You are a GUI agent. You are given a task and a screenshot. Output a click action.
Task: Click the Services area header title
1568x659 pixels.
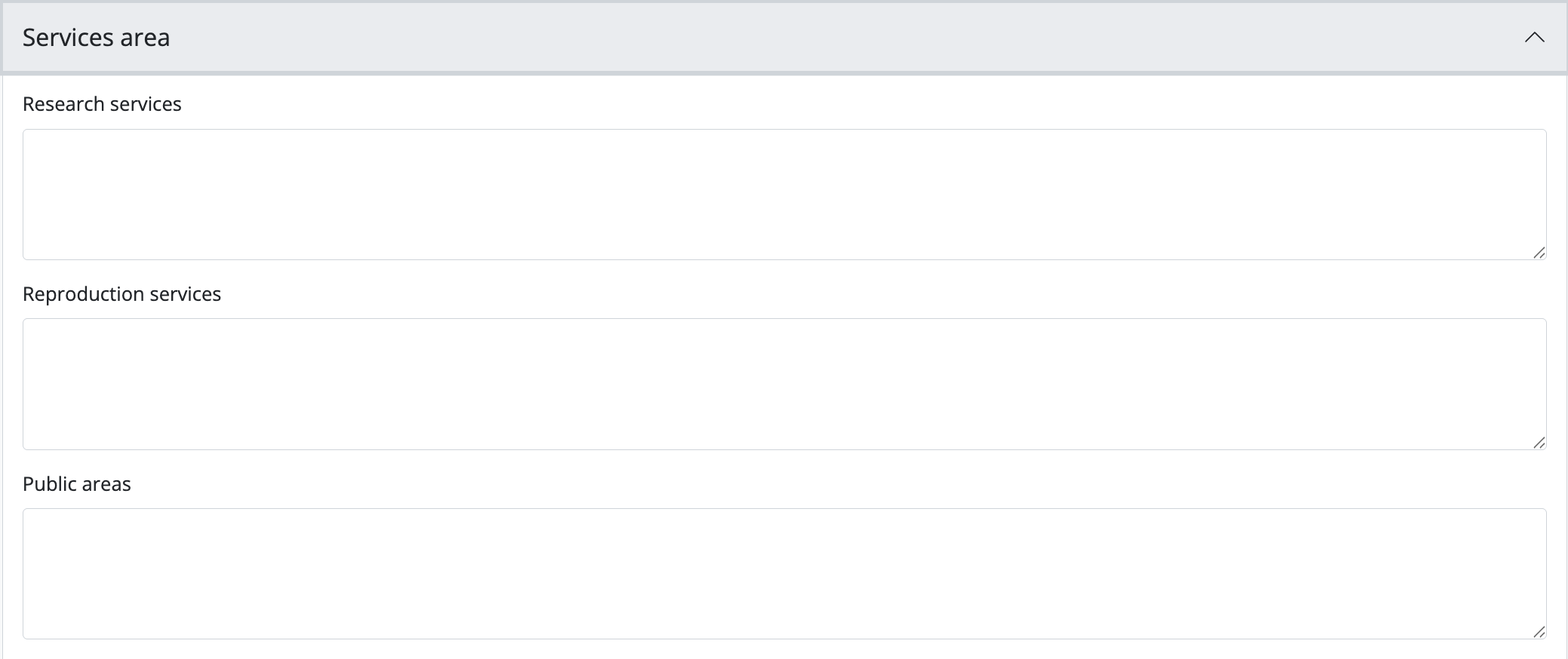[x=96, y=38]
